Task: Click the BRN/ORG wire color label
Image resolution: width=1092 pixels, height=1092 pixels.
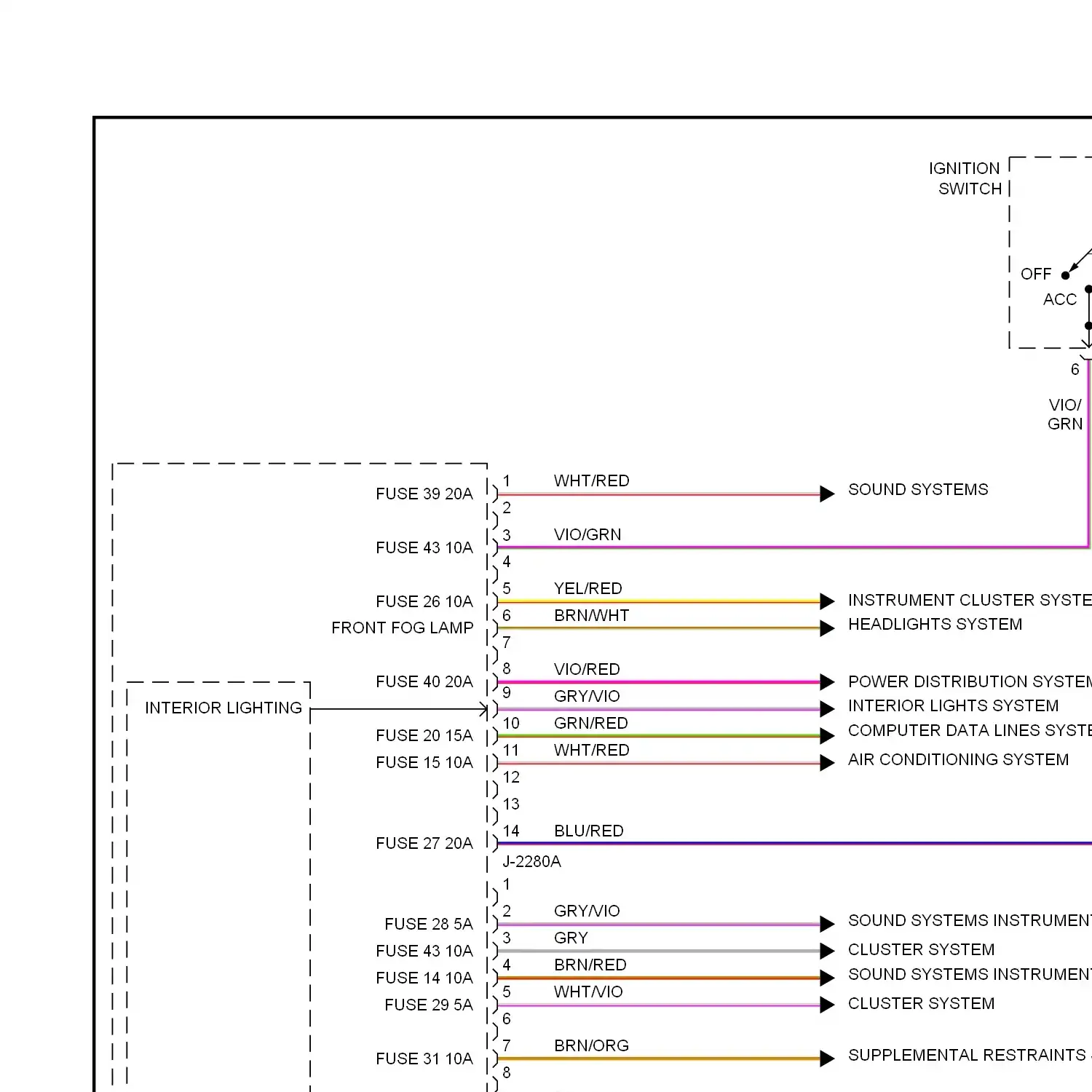Action: tap(591, 1045)
